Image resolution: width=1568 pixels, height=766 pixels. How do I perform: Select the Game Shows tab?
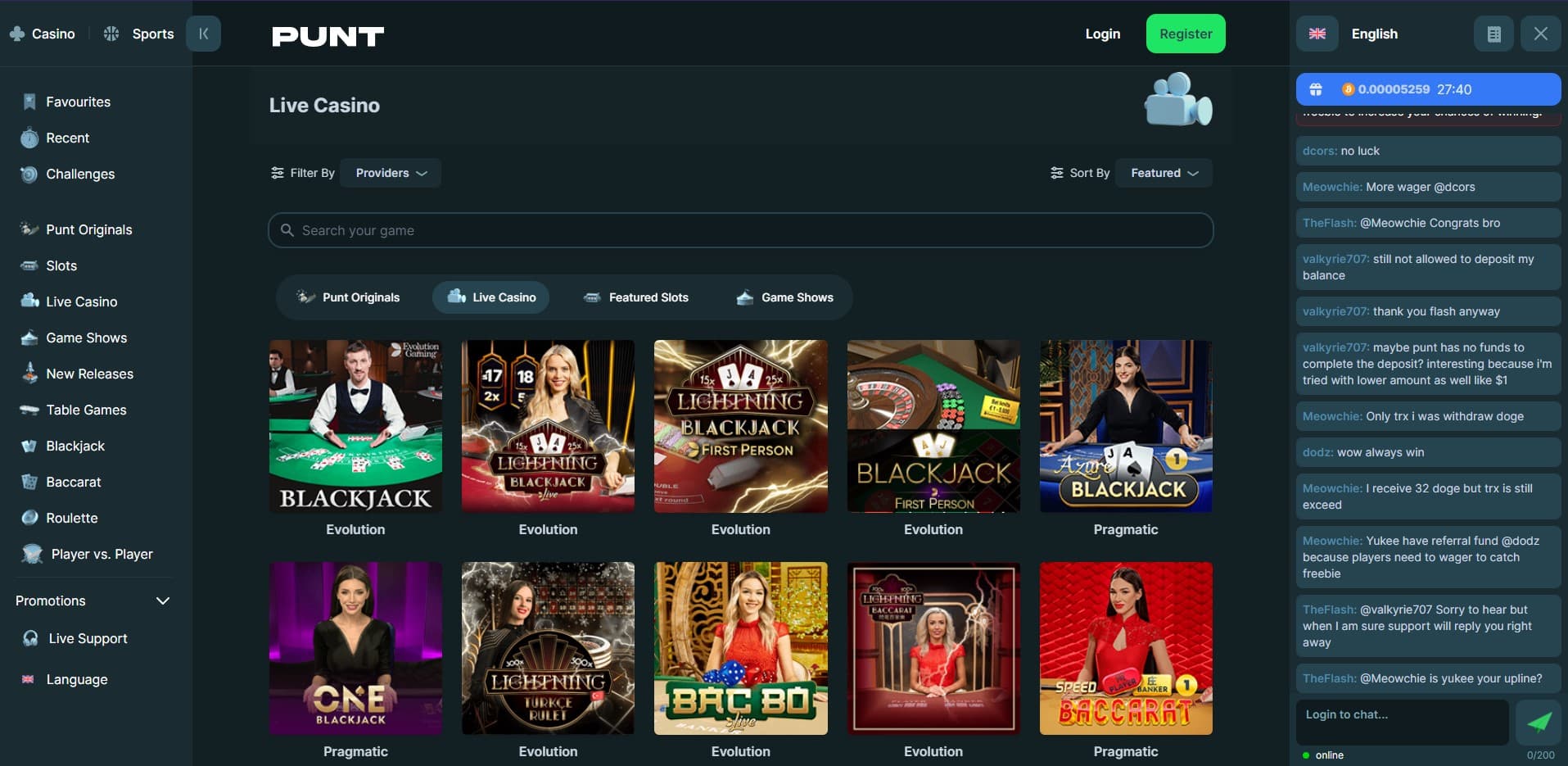click(784, 297)
